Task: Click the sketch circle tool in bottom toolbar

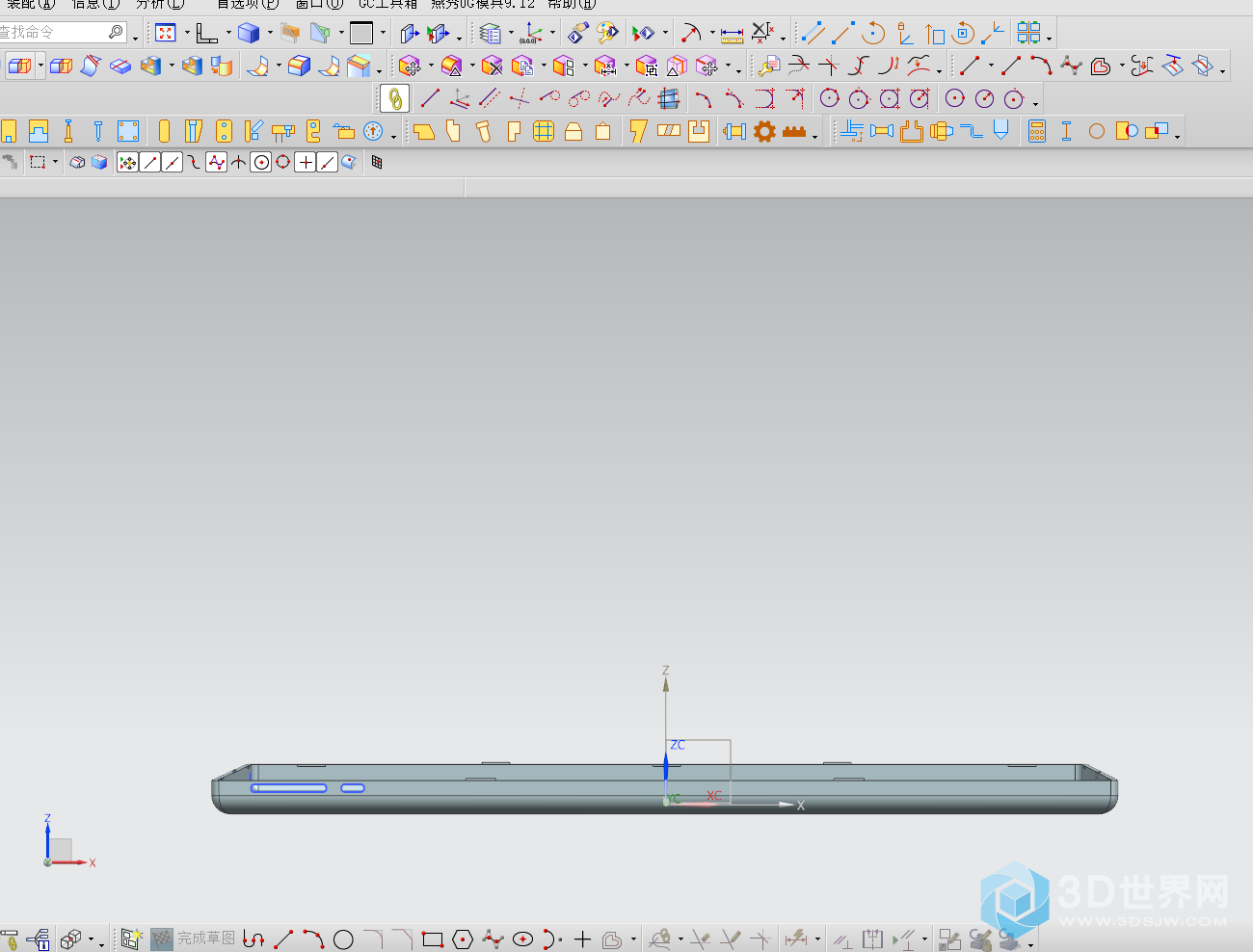Action: tap(343, 939)
